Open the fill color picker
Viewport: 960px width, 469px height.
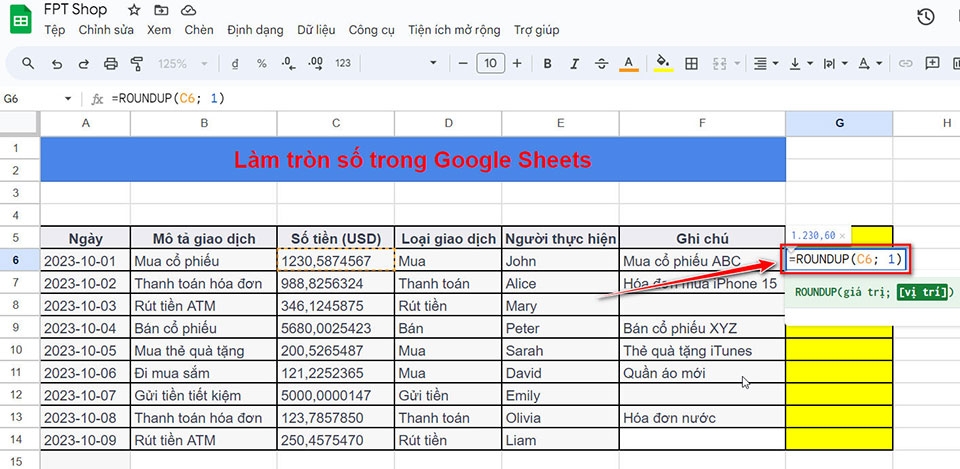coord(663,63)
